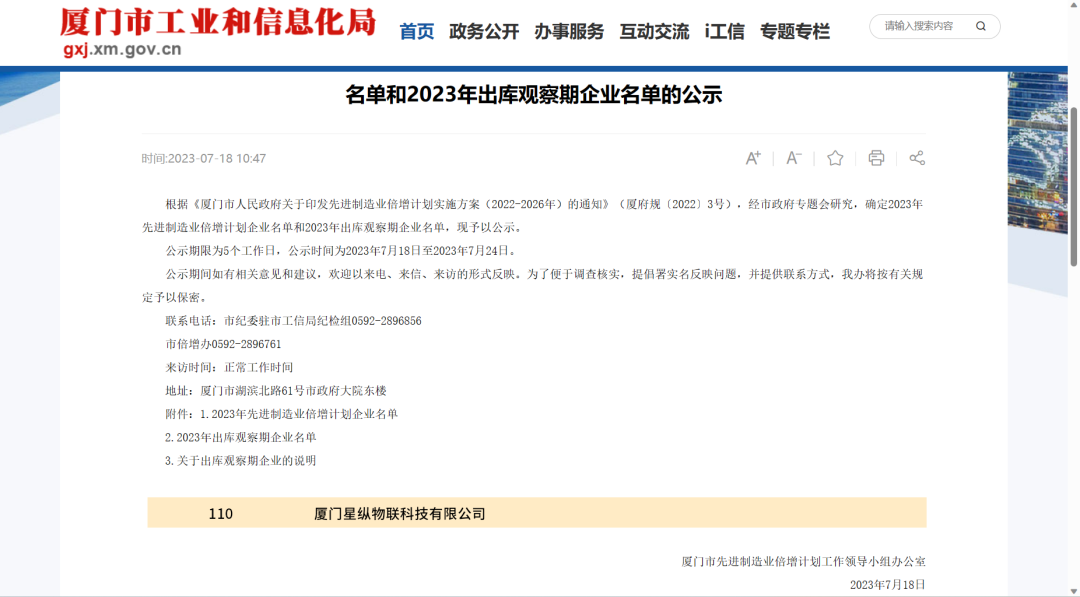Increase font size with A+ icon

click(753, 158)
